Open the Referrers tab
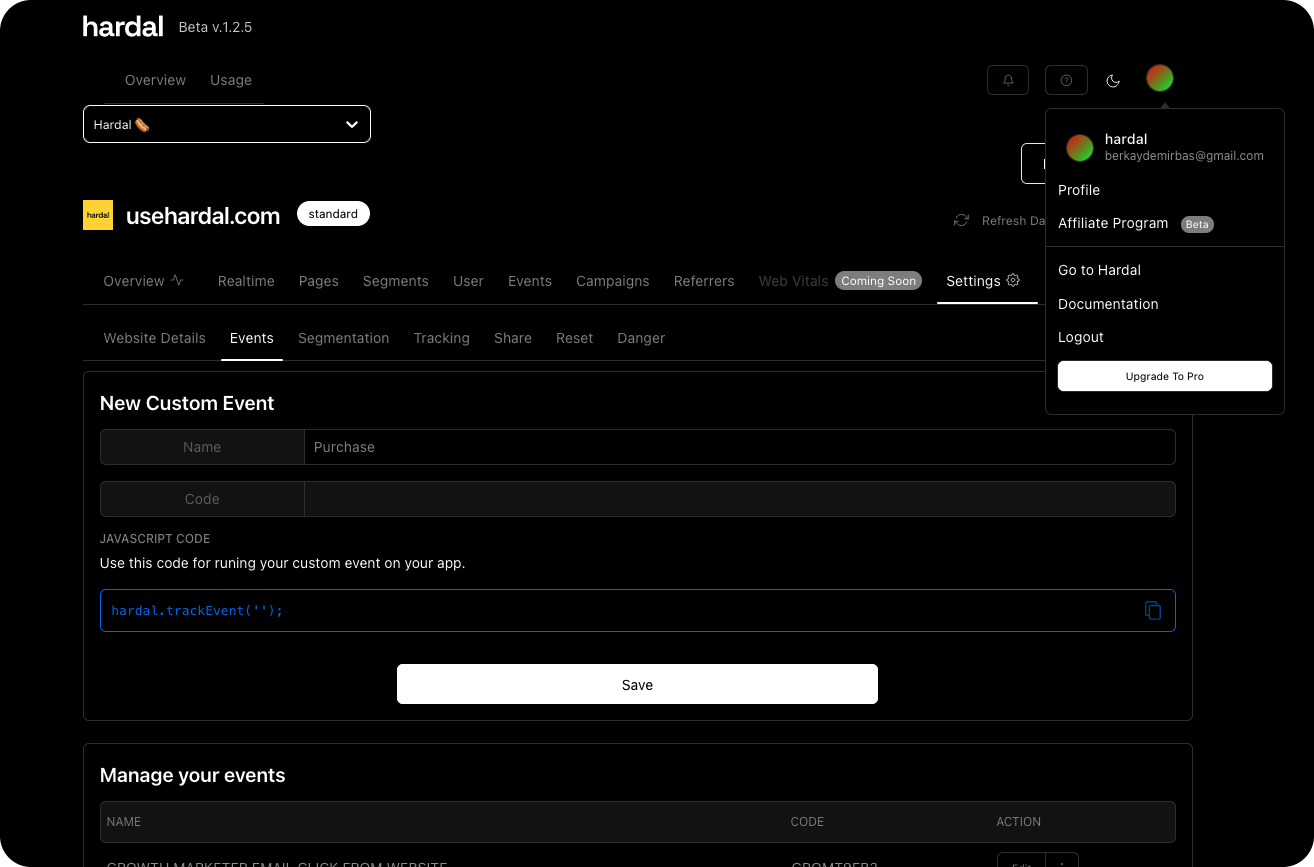The height and width of the screenshot is (867, 1314). [x=704, y=281]
